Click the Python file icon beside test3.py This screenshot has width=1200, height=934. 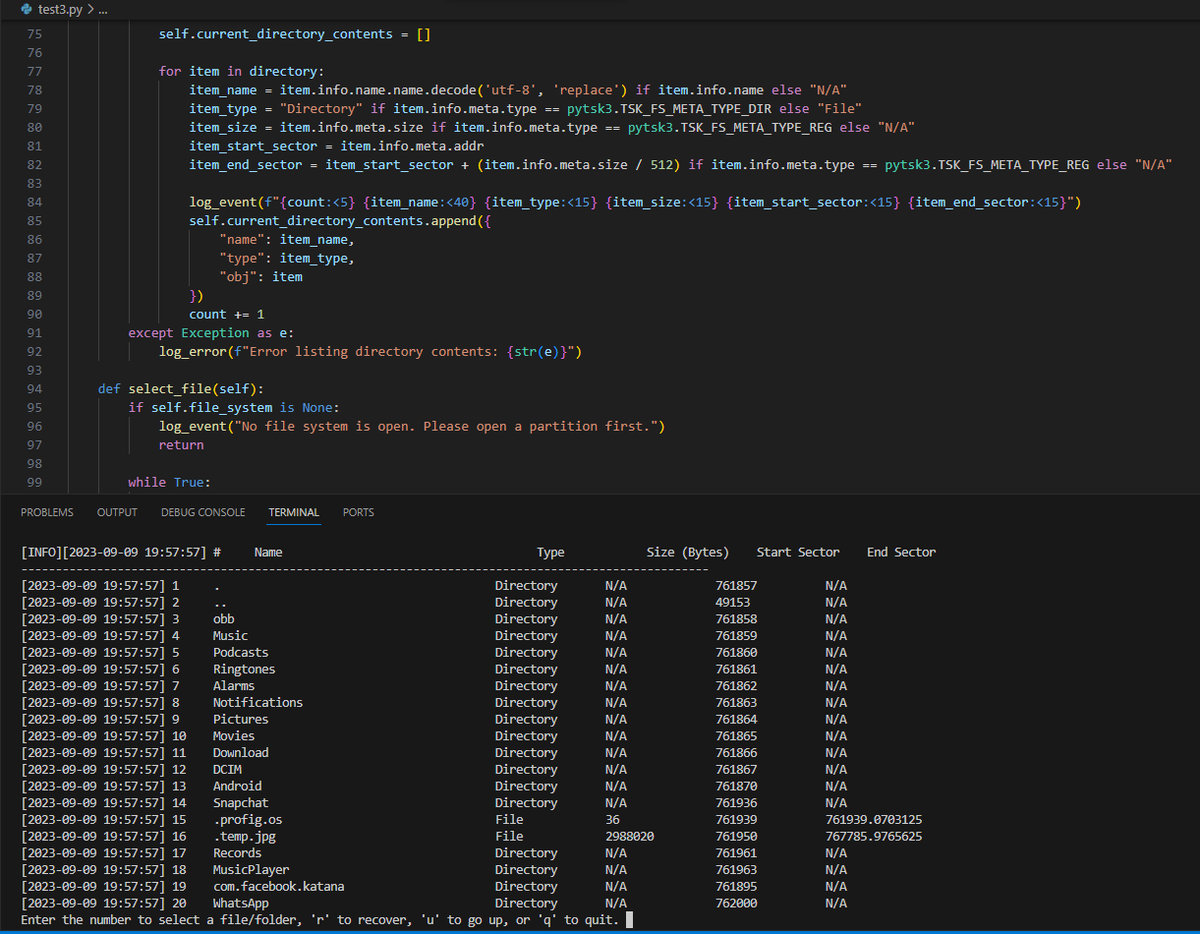pyautogui.click(x=26, y=9)
